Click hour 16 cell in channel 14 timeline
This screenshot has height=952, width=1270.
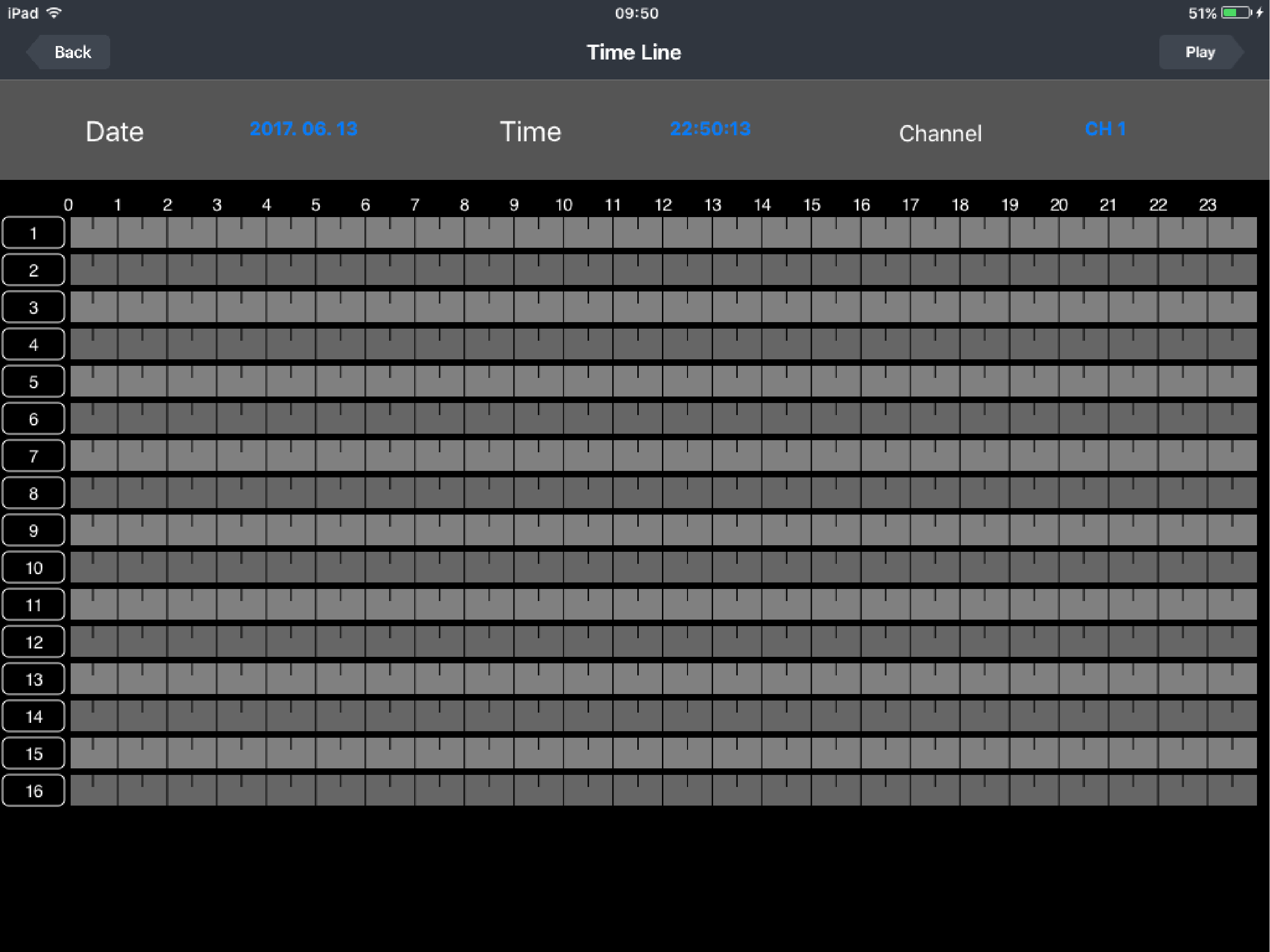pos(885,716)
